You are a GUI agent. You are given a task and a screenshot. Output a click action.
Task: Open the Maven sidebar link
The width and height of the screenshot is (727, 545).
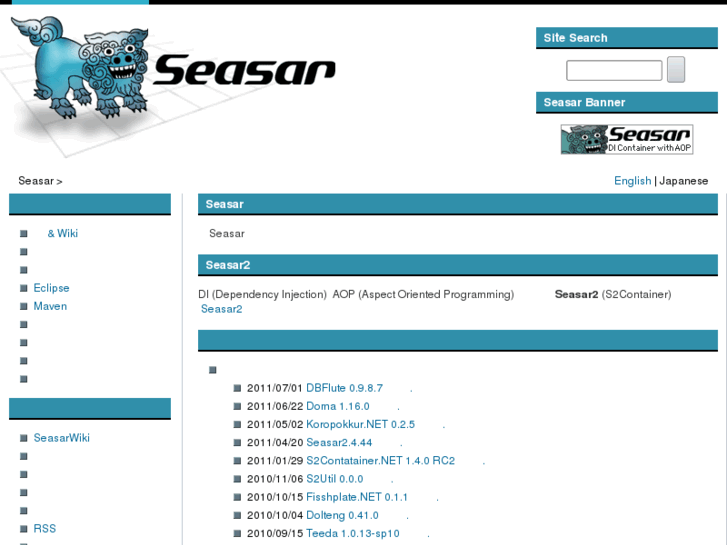point(50,306)
